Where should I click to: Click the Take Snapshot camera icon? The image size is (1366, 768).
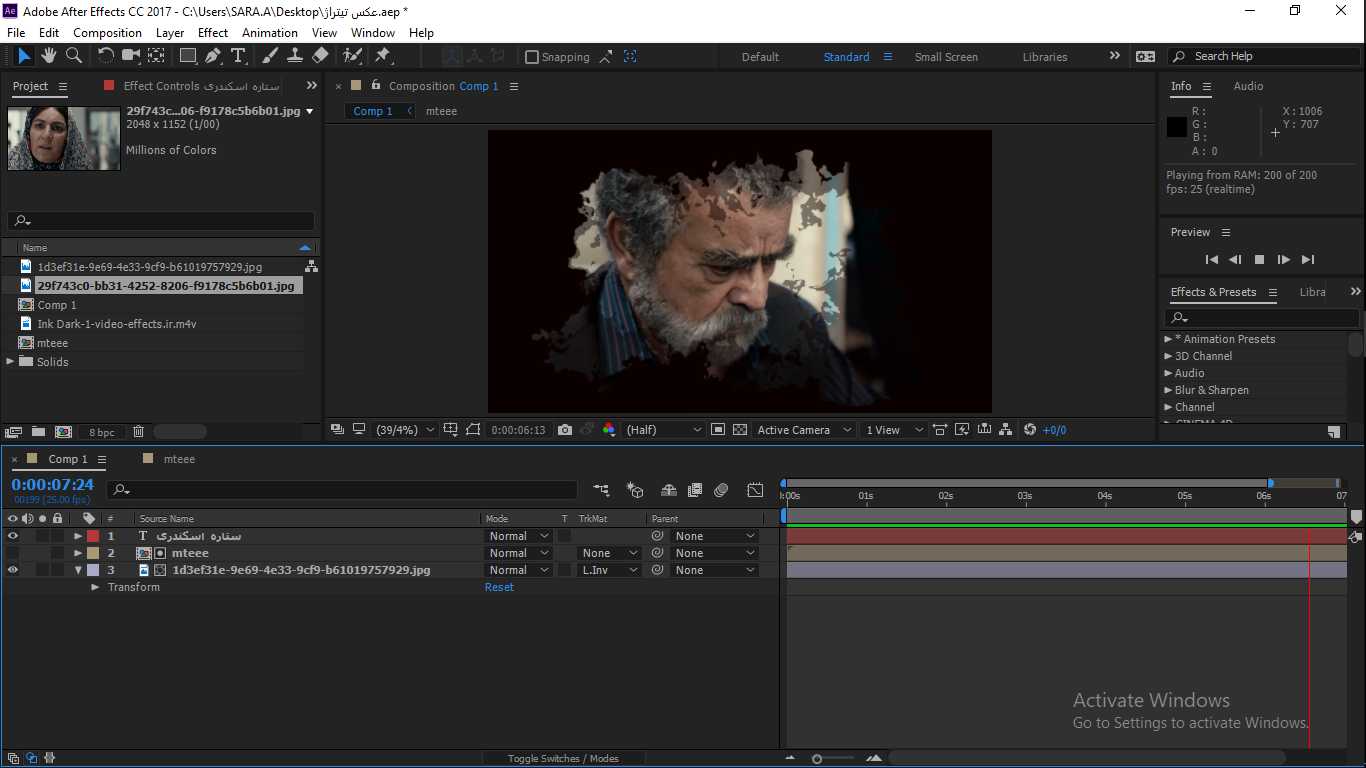565,430
